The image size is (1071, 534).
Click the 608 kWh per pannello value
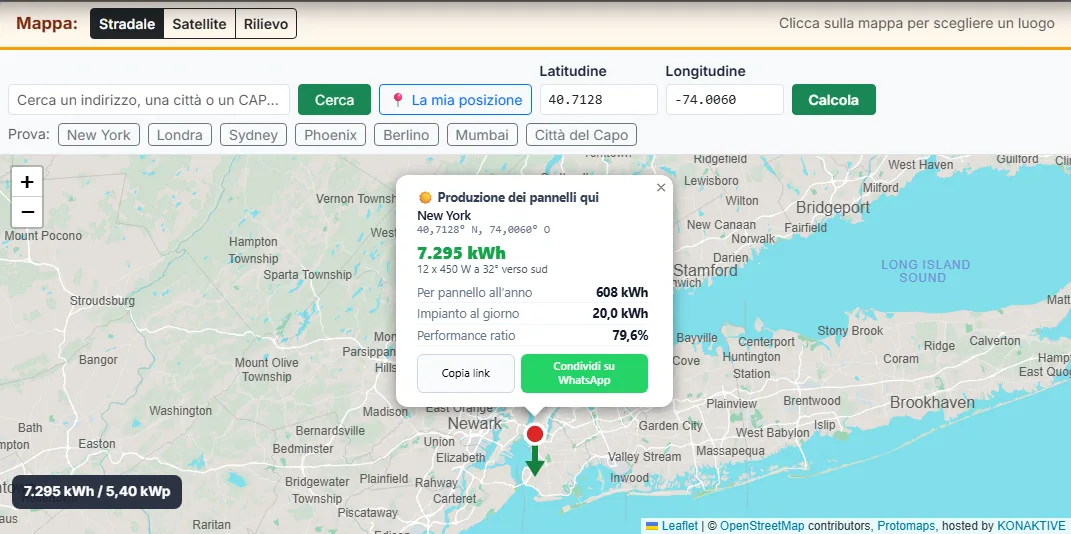(622, 292)
